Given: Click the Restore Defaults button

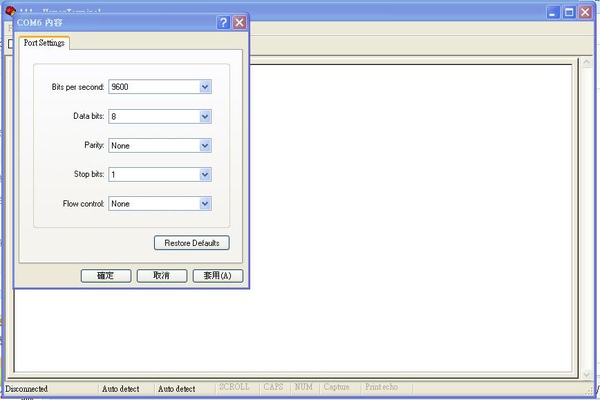Looking at the screenshot, I should pyautogui.click(x=192, y=243).
